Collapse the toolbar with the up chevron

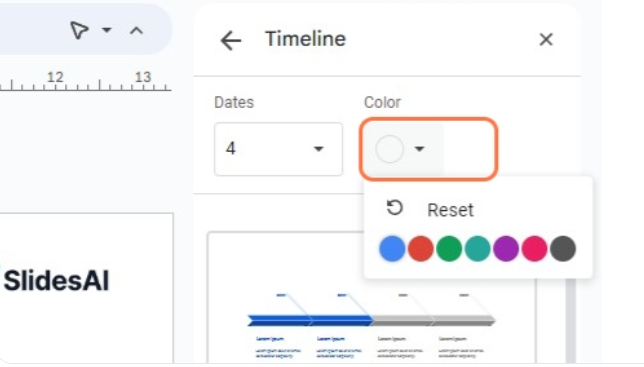136,30
